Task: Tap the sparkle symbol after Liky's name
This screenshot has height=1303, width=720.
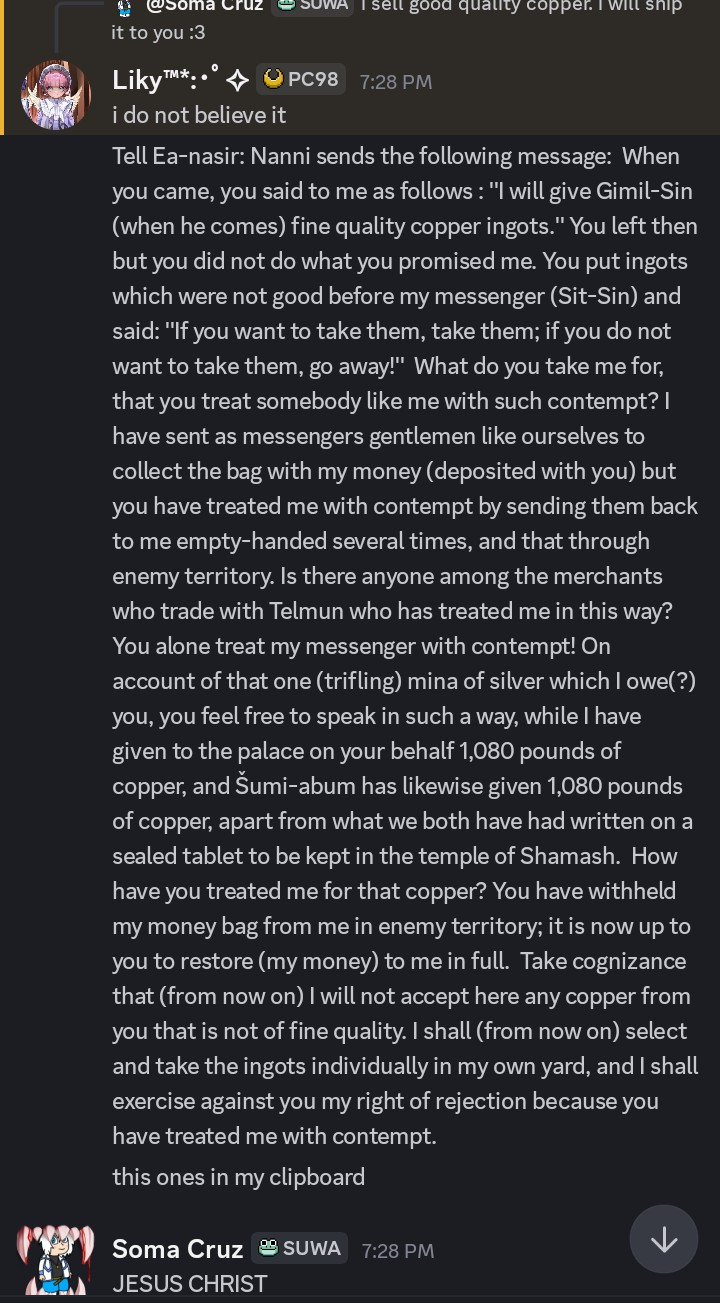Action: click(237, 80)
